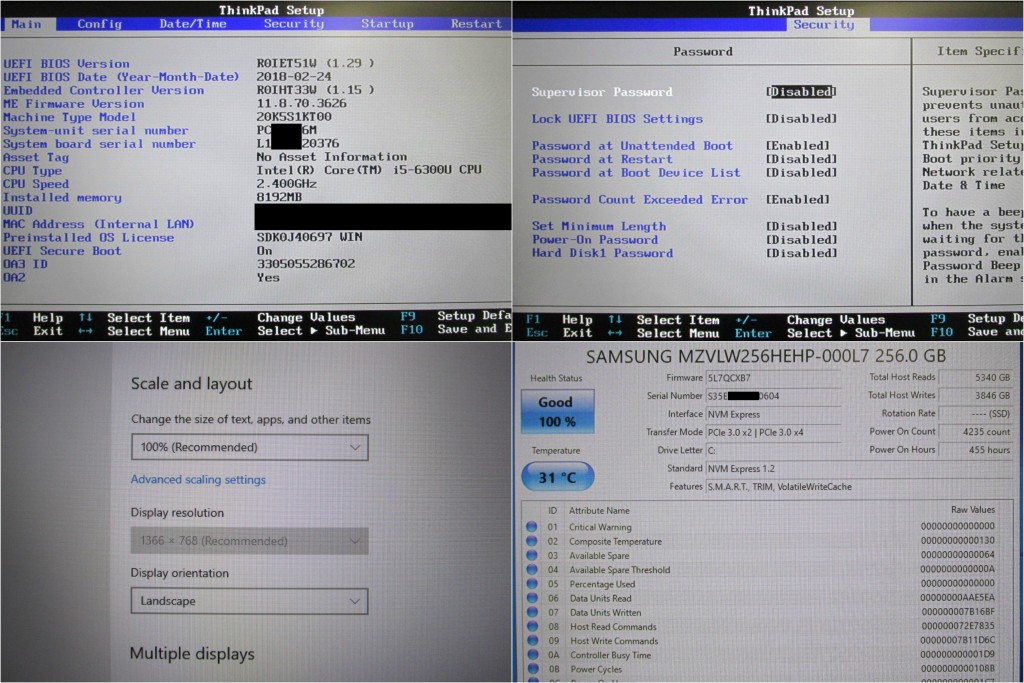Open the Date/Time tab
The image size is (1024, 683).
(193, 24)
